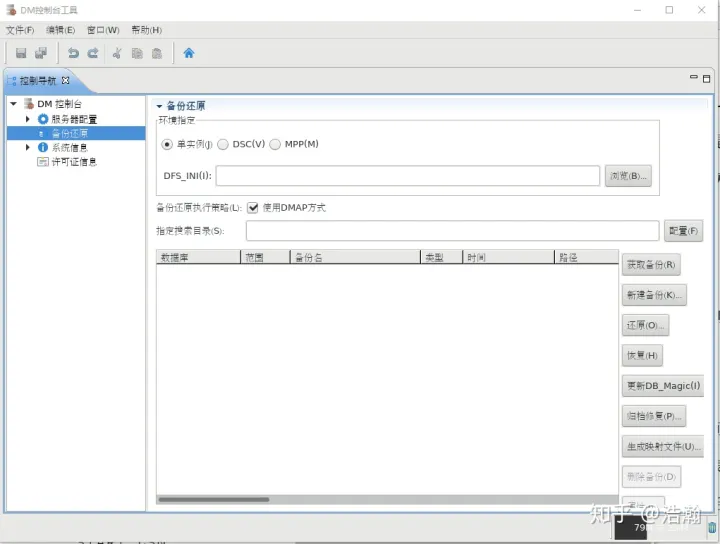Click the 类型 column header
This screenshot has height=544, width=720.
click(442, 257)
